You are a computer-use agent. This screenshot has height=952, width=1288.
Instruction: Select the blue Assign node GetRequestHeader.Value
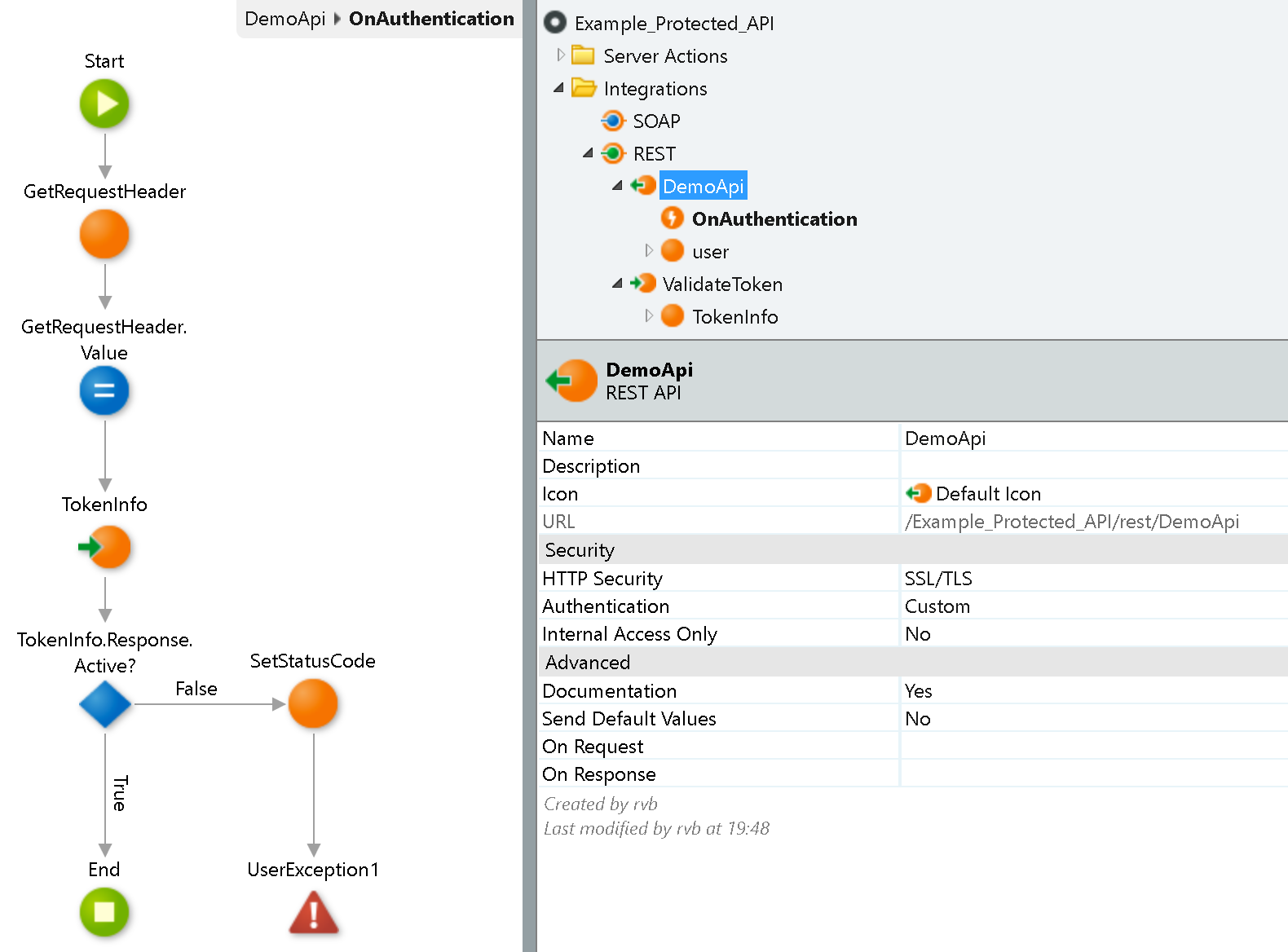[x=104, y=391]
